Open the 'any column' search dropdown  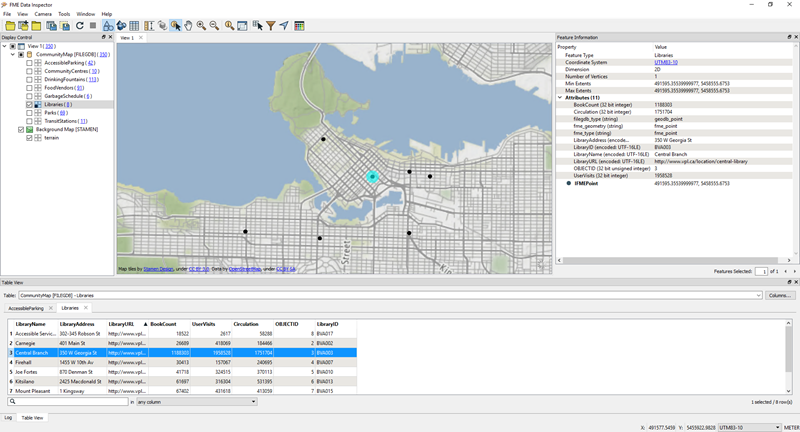point(197,402)
